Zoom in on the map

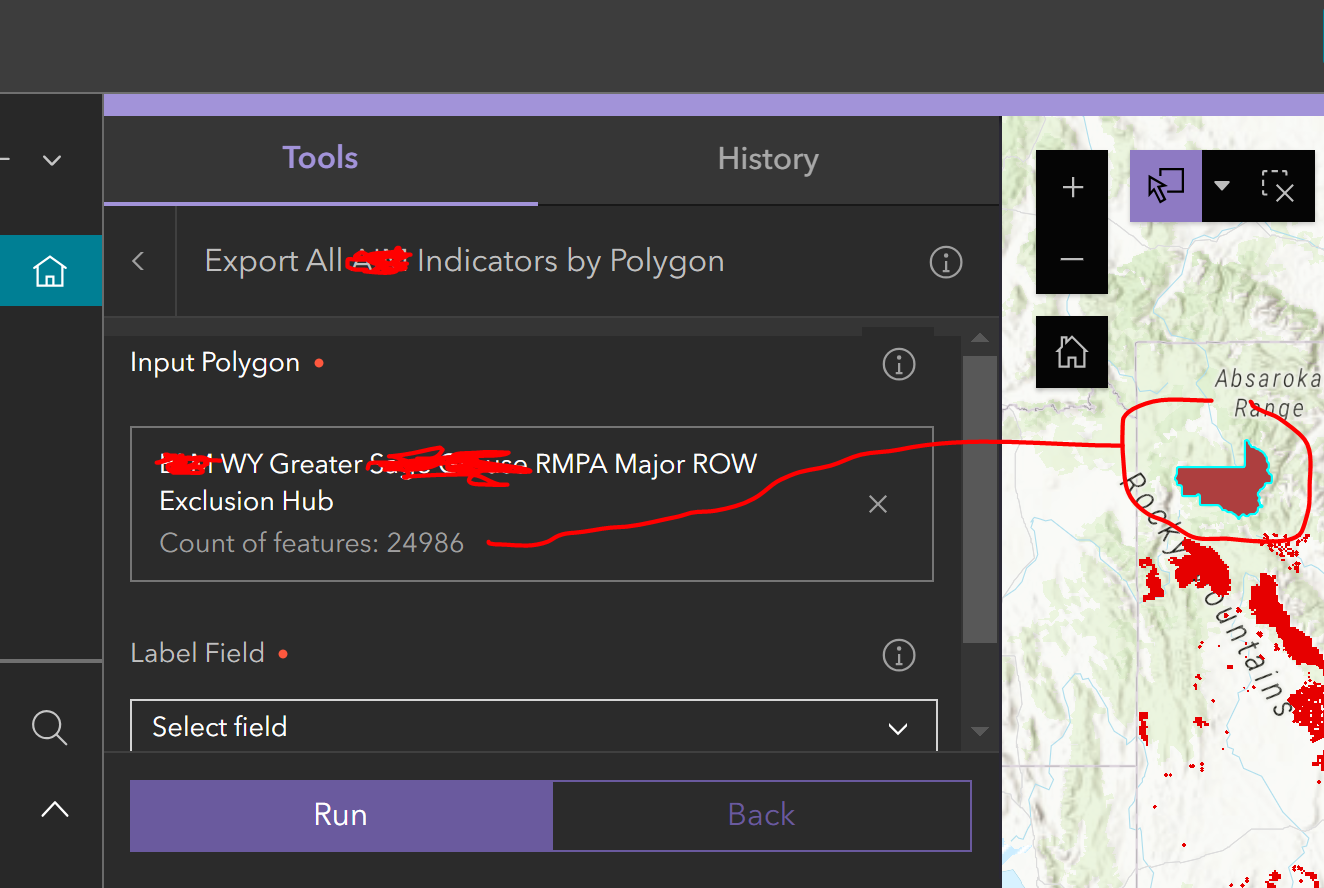click(1072, 186)
